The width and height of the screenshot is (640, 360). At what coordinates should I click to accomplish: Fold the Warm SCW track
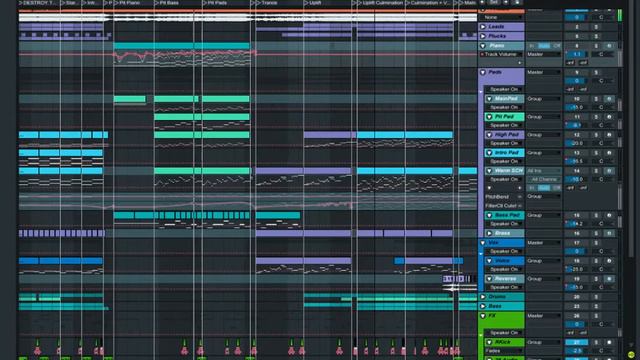[x=489, y=171]
